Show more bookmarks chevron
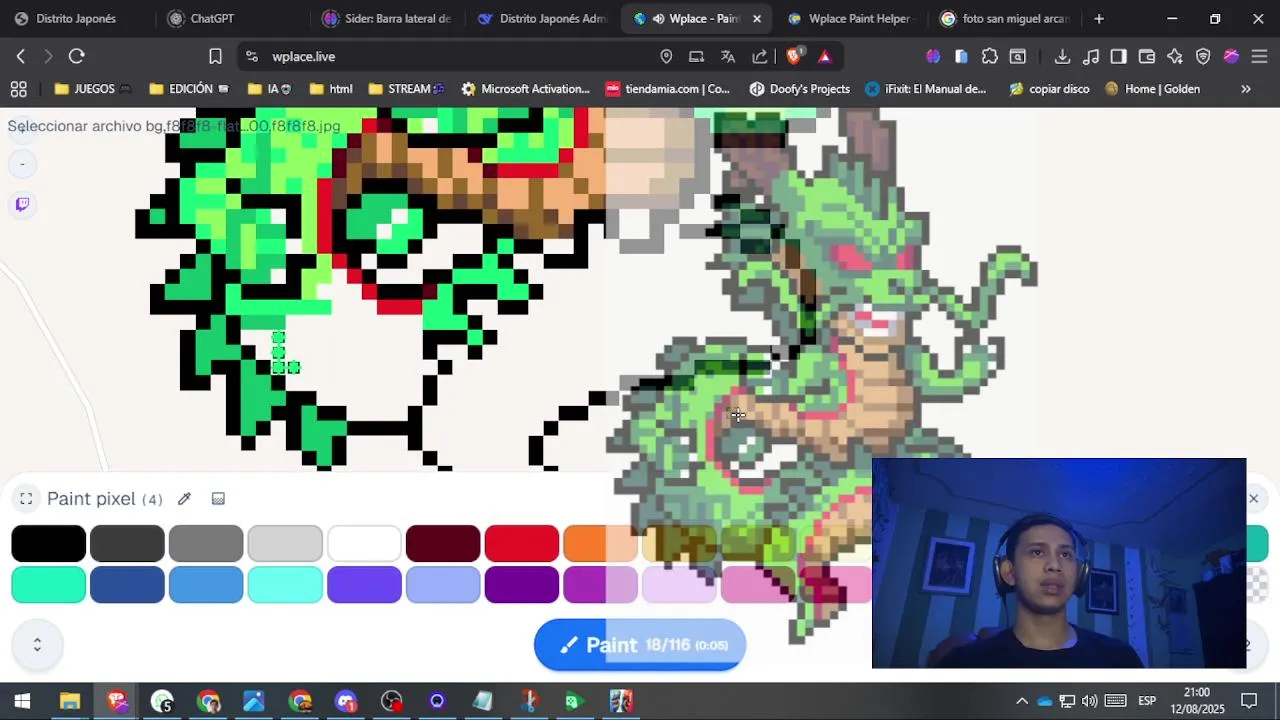 [1246, 89]
